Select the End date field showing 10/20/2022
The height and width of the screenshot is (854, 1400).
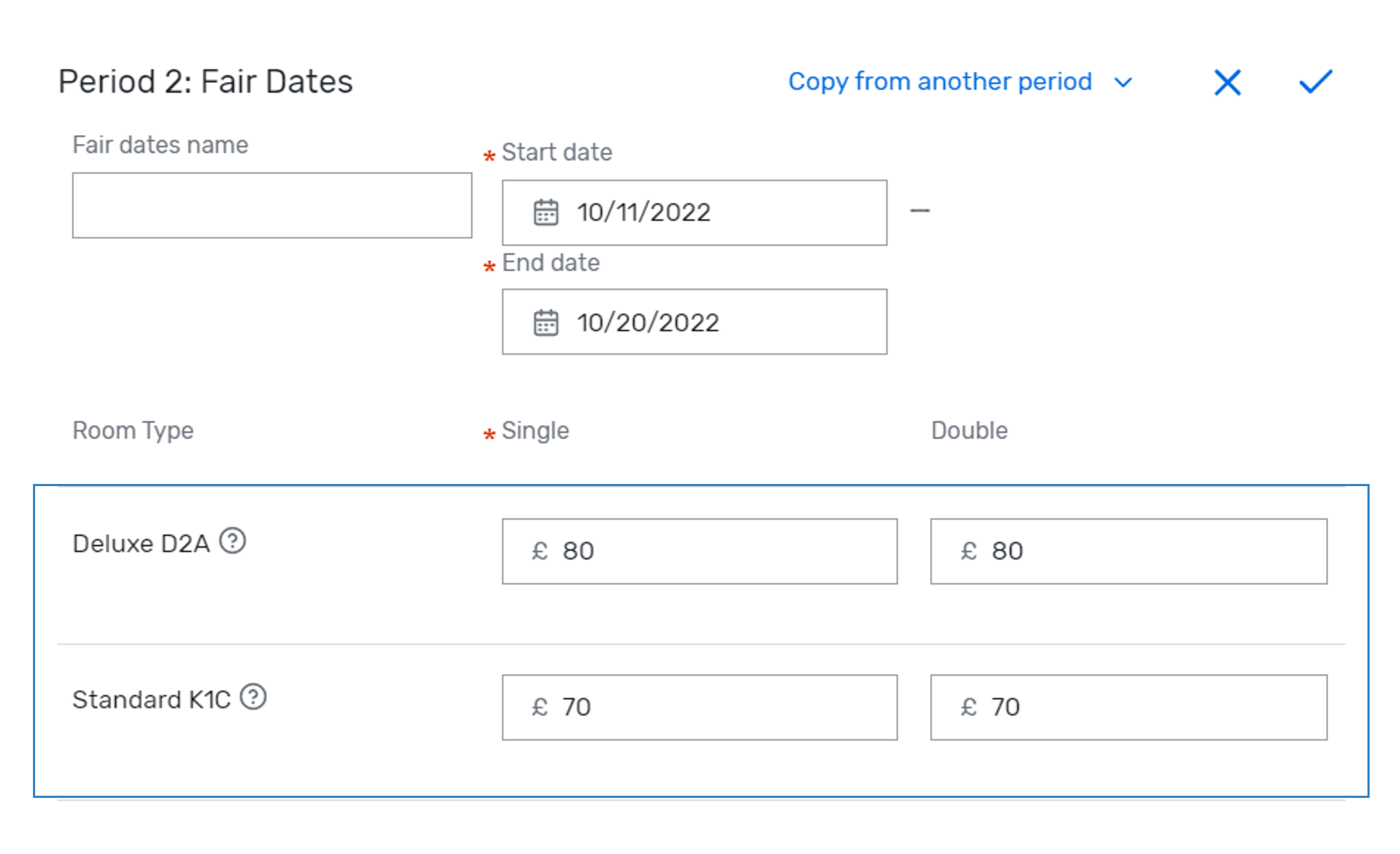694,322
